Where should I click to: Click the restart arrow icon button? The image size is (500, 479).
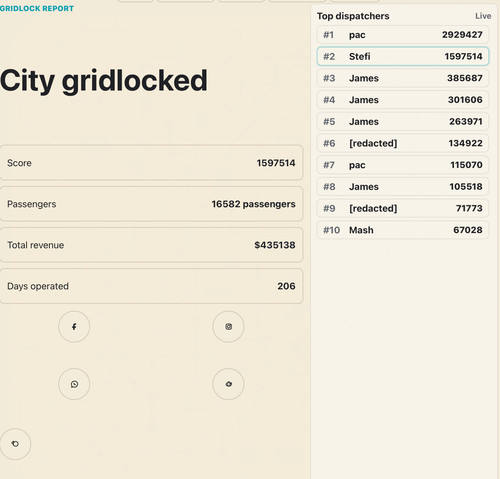15,444
